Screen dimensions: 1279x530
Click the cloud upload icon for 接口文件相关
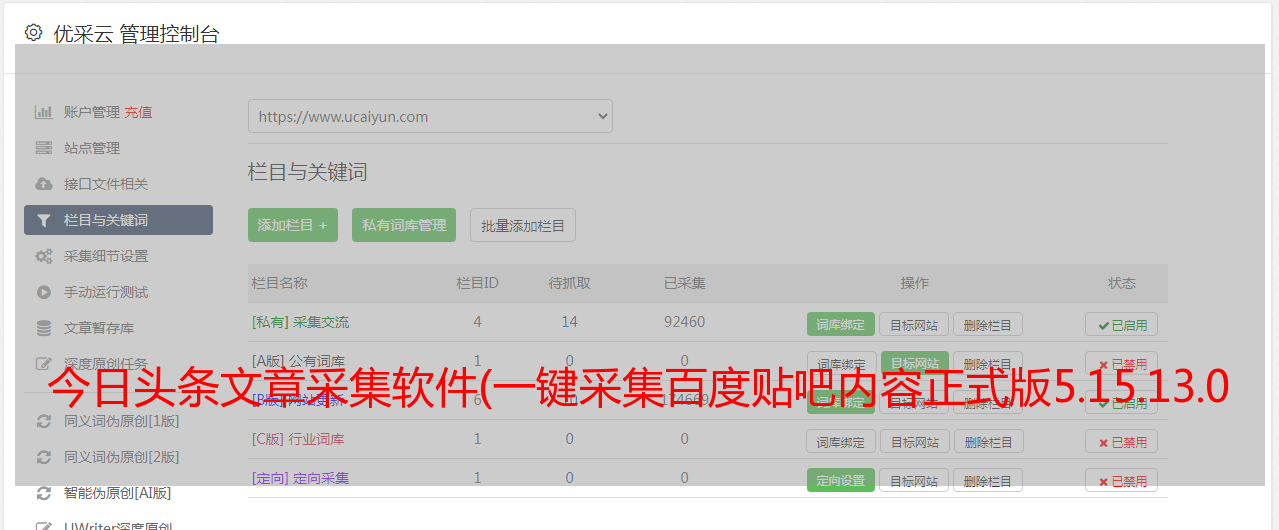pyautogui.click(x=43, y=184)
